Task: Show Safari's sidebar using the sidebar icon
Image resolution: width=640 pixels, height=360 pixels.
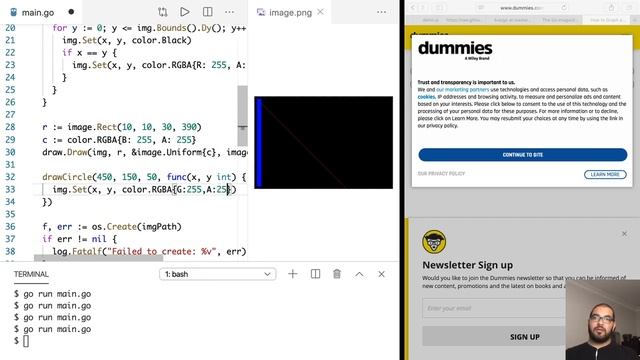Action: coord(439,8)
